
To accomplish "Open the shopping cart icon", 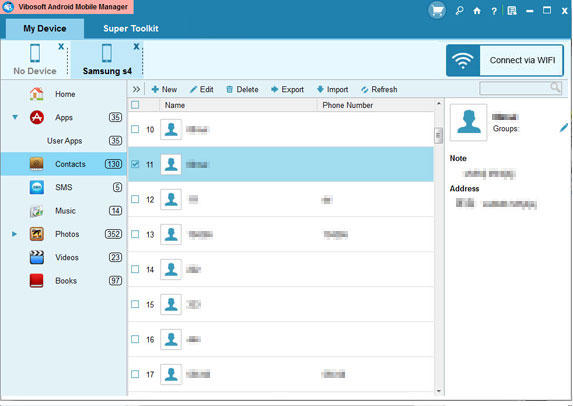I will tap(437, 10).
